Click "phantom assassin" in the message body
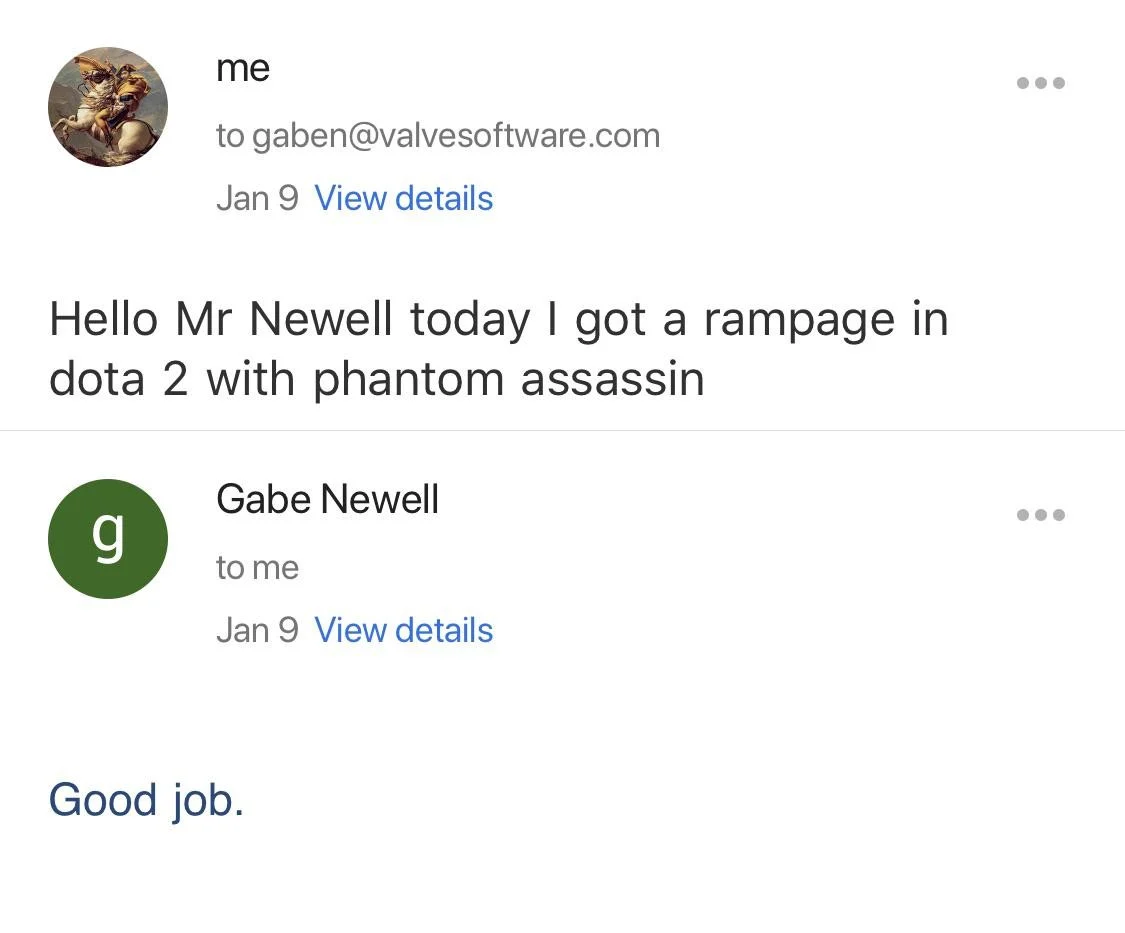This screenshot has height=933, width=1125. [508, 380]
